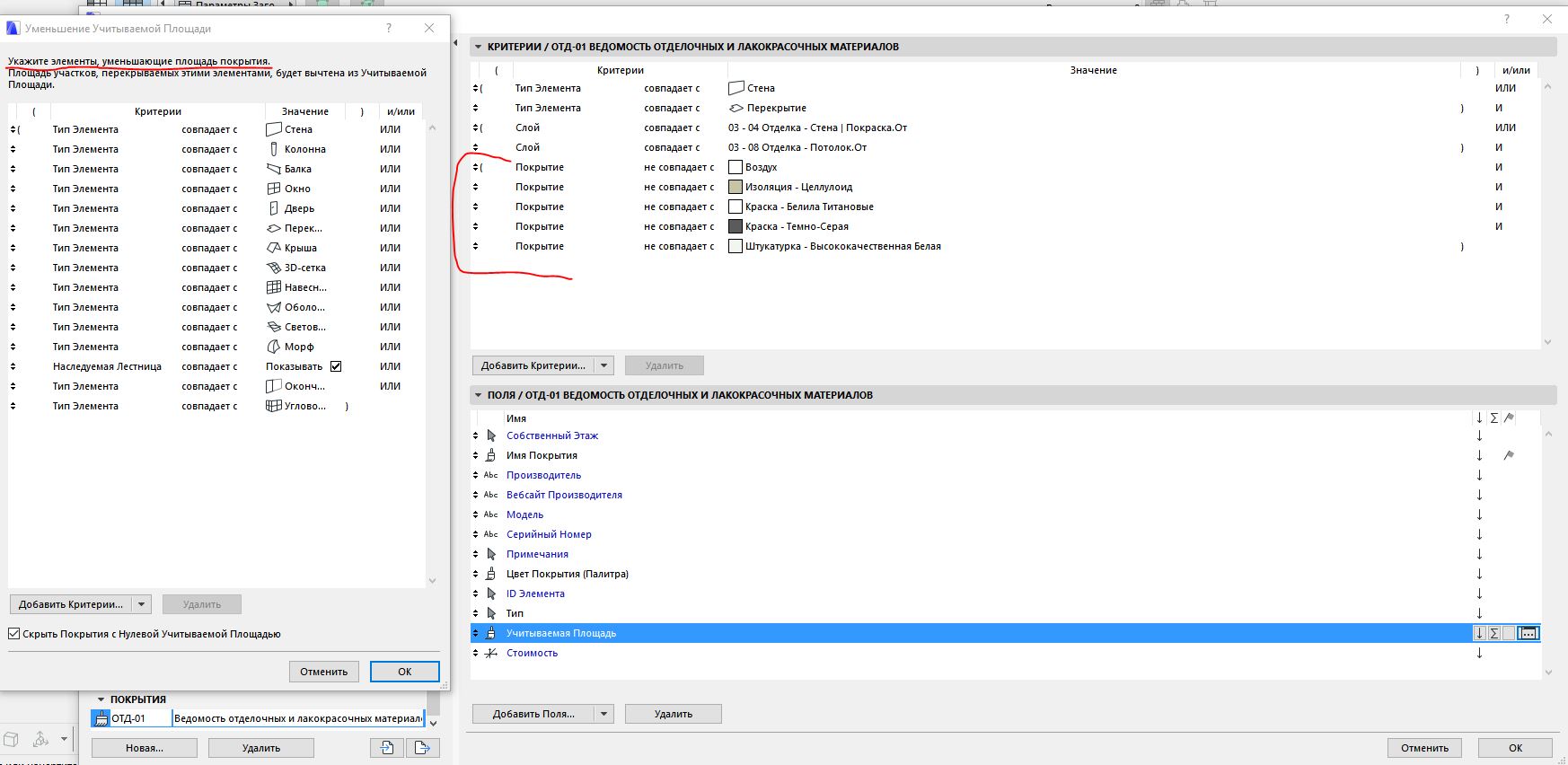Collapse the КРИТЕРИИ / ОТД-01 section
Viewport: 1568px width, 765px height.
click(x=479, y=47)
